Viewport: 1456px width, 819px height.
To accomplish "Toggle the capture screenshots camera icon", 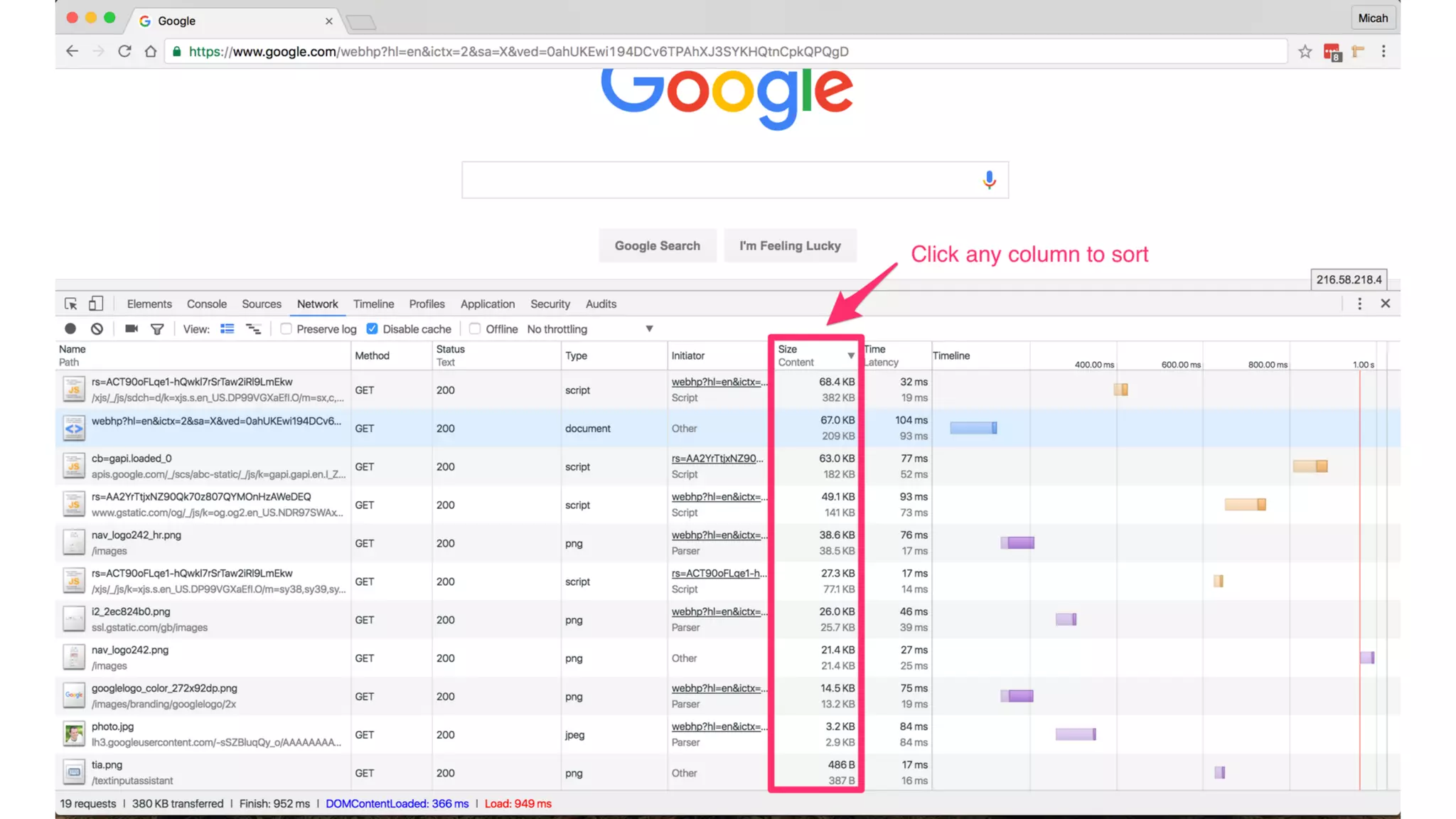I will tap(131, 328).
